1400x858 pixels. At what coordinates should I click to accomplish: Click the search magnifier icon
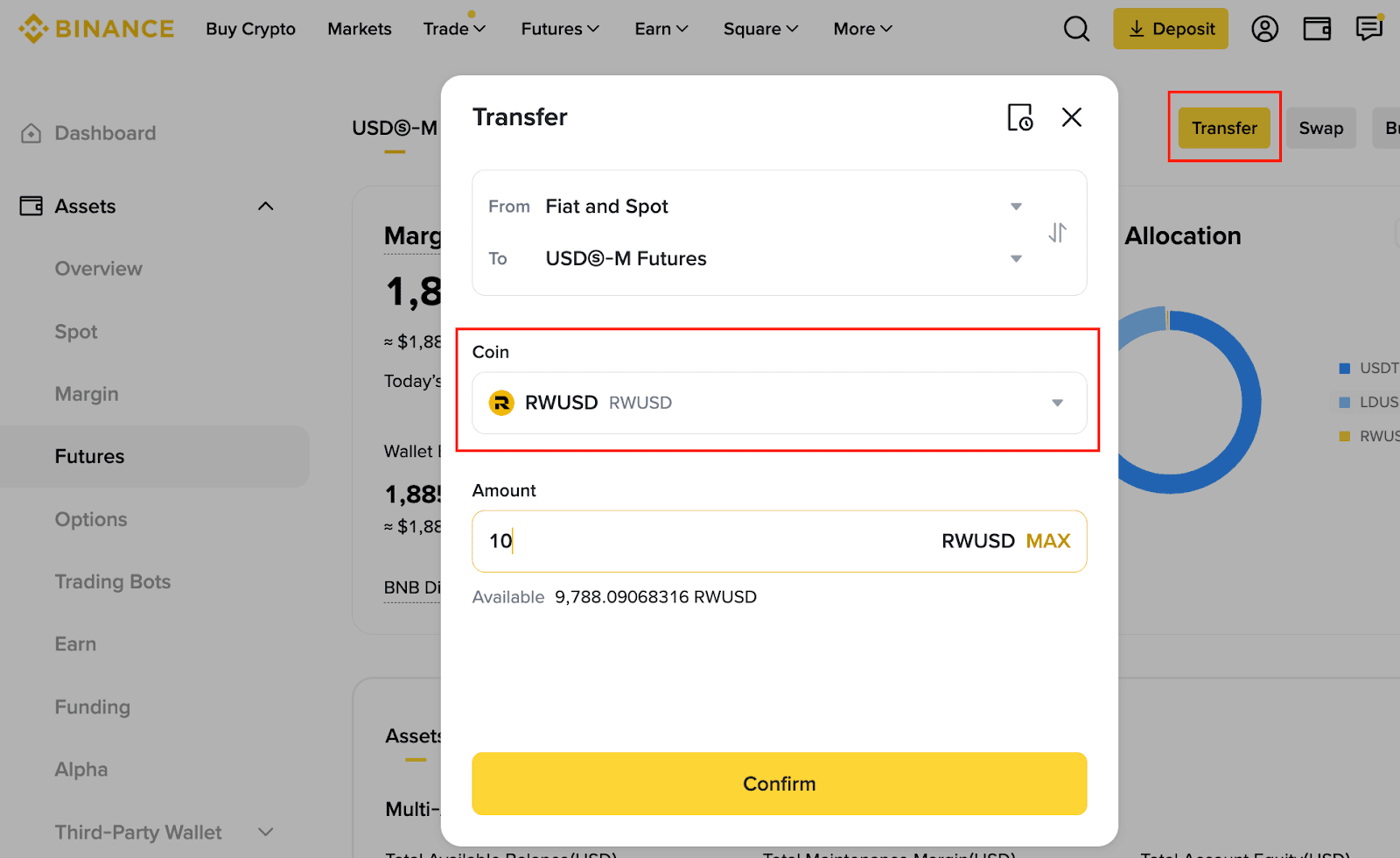1076,29
